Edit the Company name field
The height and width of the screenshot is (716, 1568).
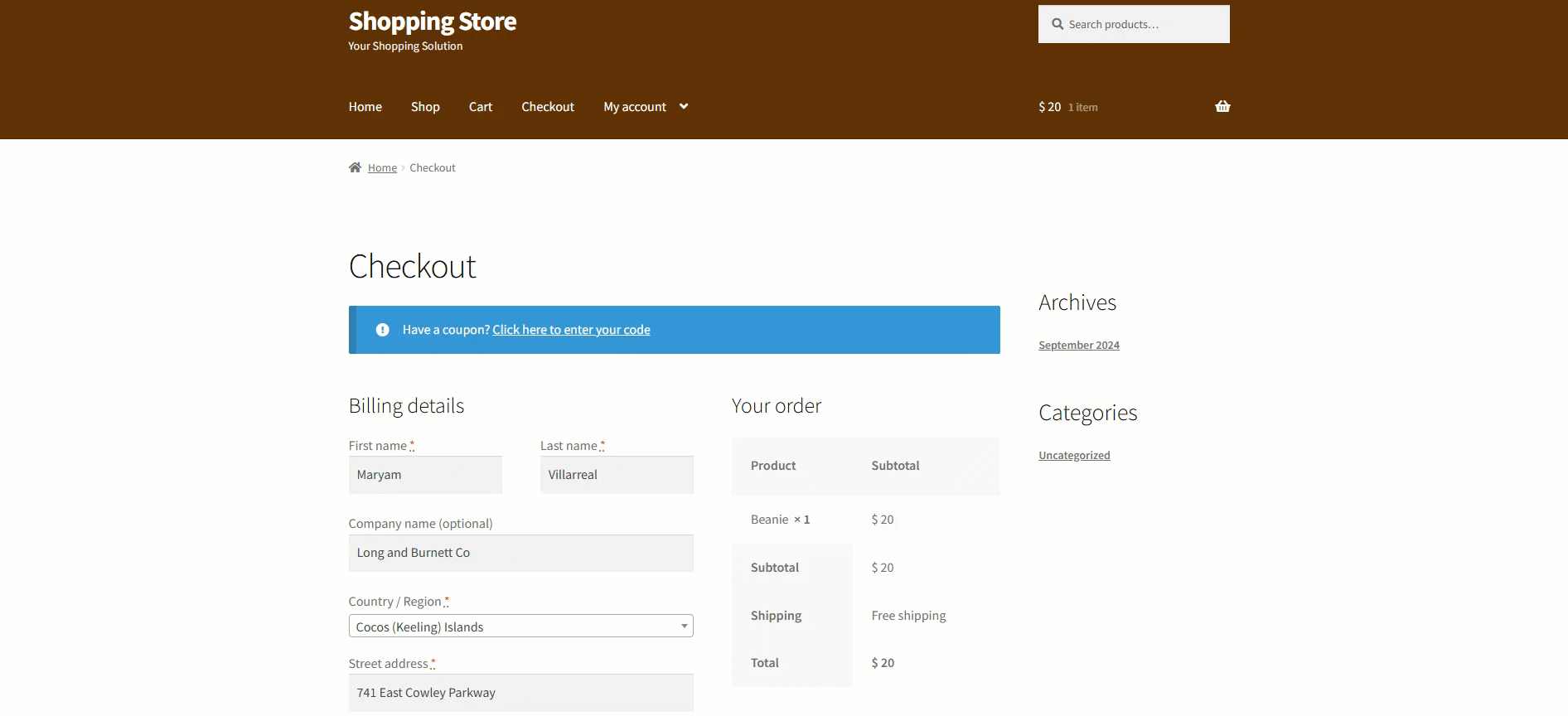520,553
